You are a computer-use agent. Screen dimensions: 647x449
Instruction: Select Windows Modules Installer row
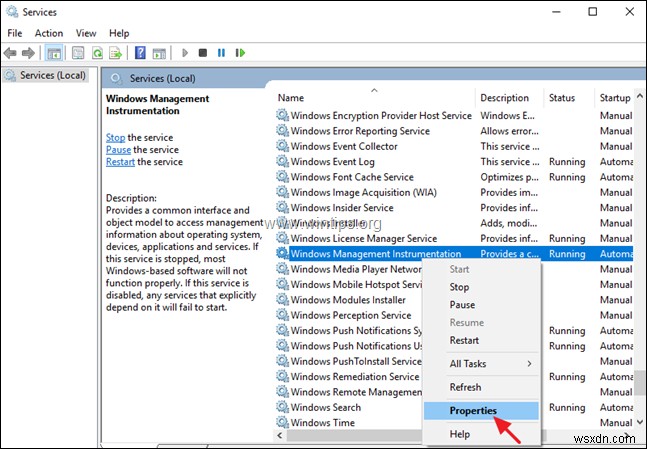point(454,300)
